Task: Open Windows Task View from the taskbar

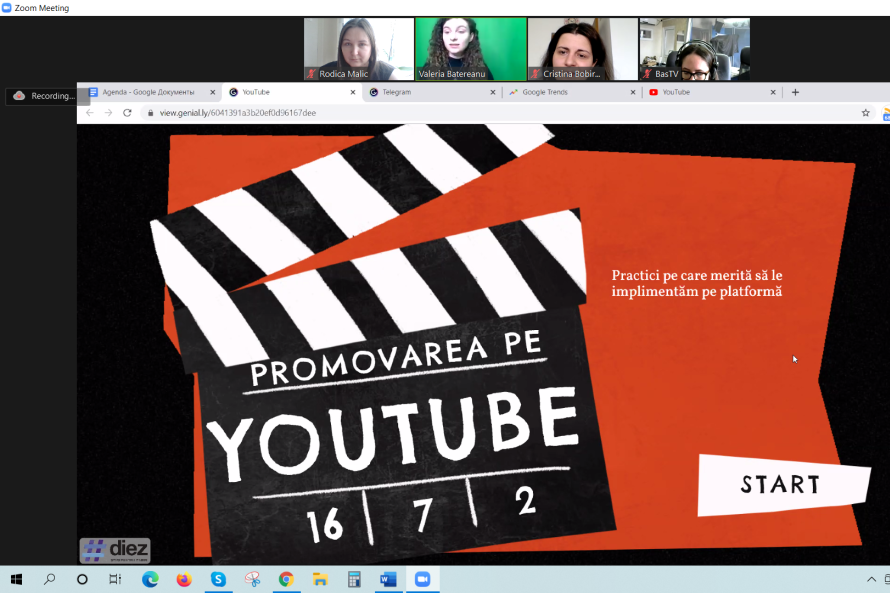Action: click(116, 579)
